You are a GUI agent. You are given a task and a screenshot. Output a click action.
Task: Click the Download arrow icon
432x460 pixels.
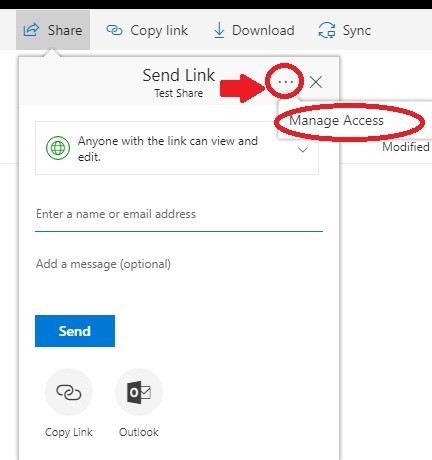[219, 30]
